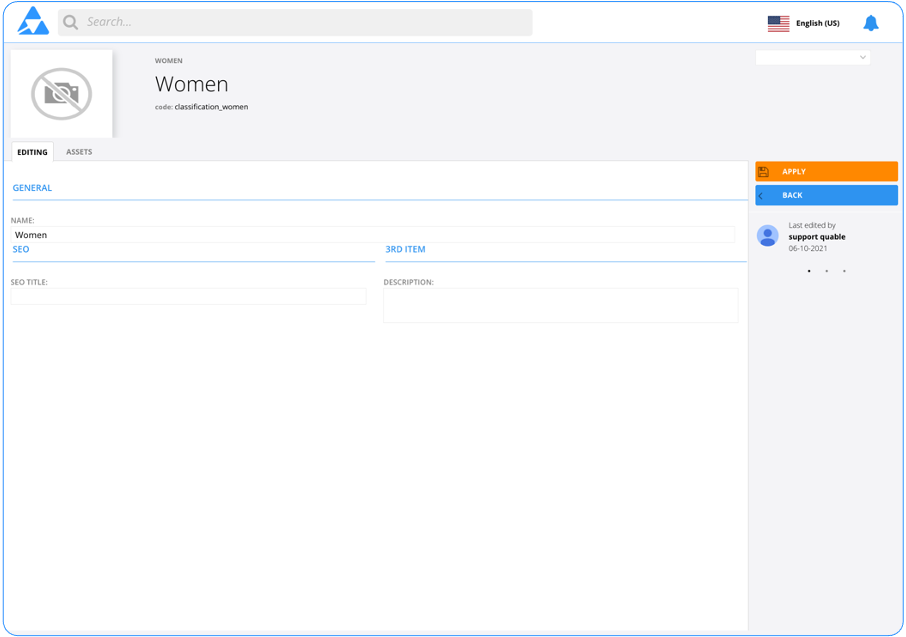
Task: Open the empty dropdown in header
Action: pos(812,57)
